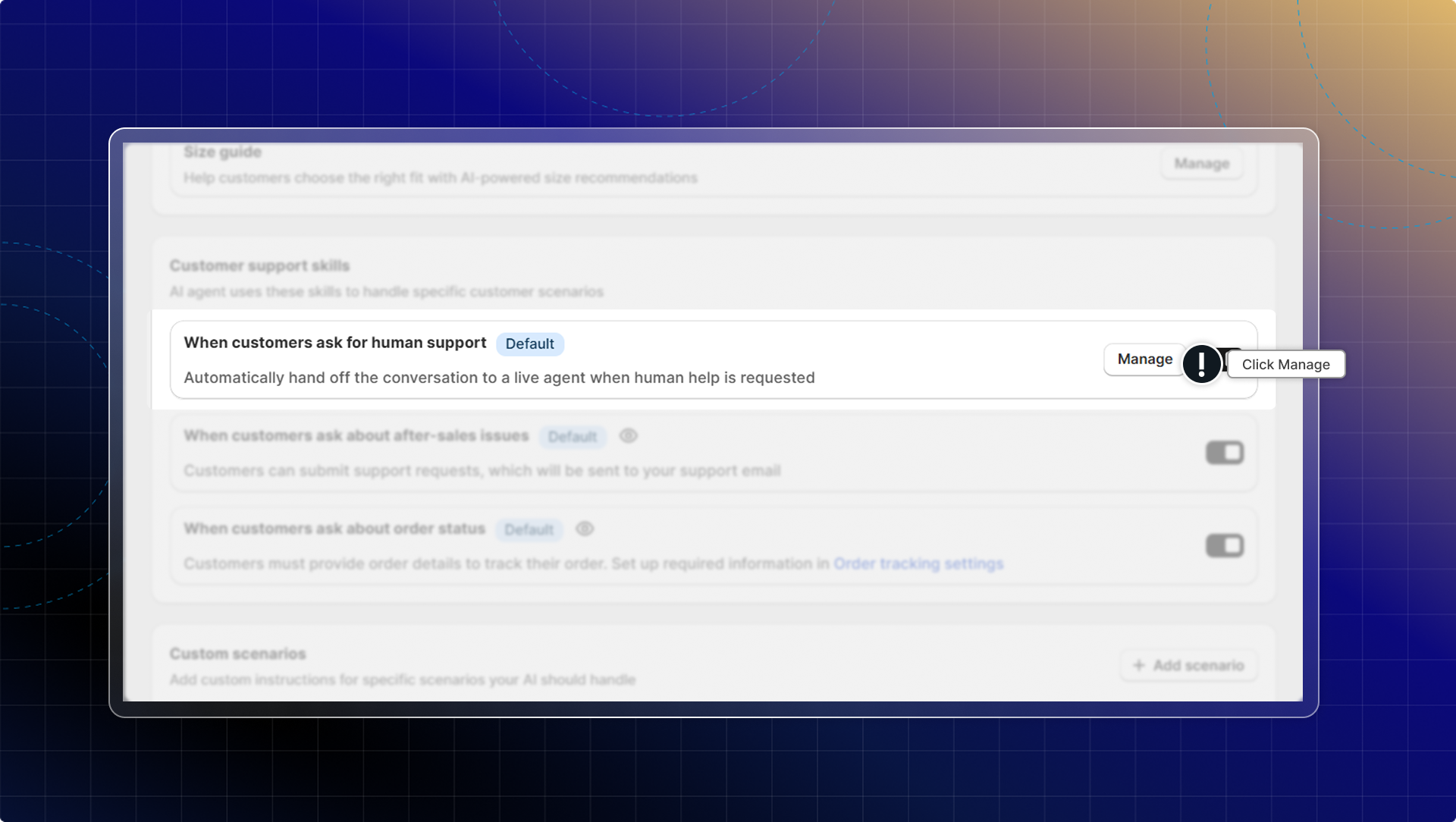Click eye preview icon beside after-sales issues
Screen dimensions: 1456x822
[x=628, y=436]
